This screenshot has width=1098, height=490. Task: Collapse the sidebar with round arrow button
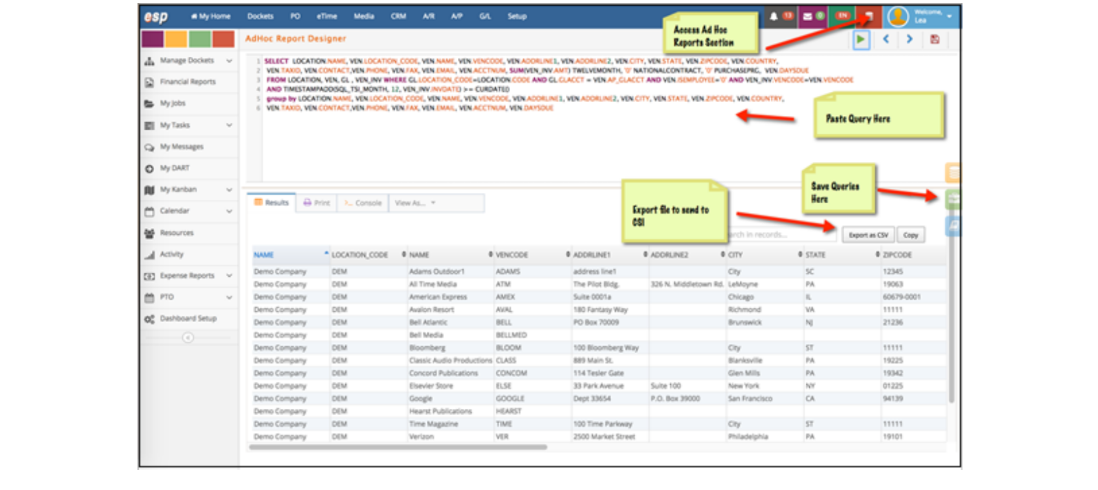[188, 337]
